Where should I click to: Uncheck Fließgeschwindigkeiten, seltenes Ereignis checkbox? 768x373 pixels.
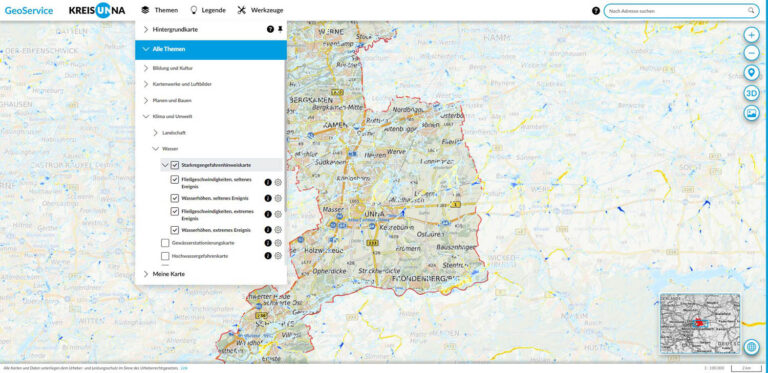click(x=174, y=180)
